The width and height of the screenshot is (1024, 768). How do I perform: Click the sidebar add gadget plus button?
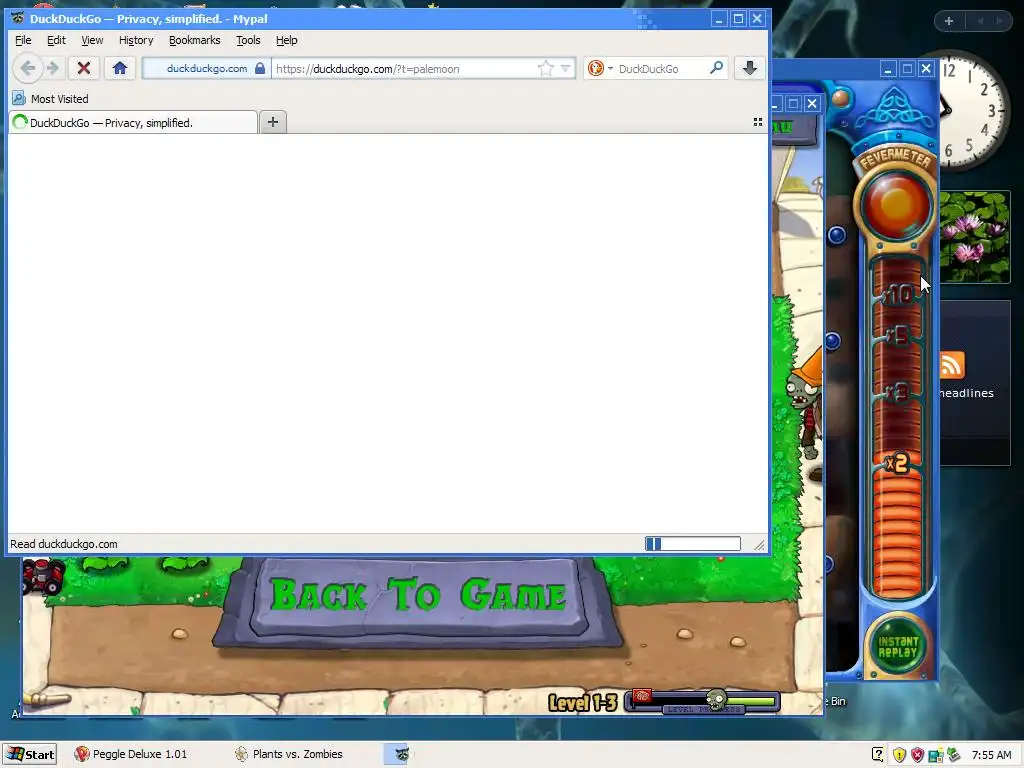click(949, 21)
